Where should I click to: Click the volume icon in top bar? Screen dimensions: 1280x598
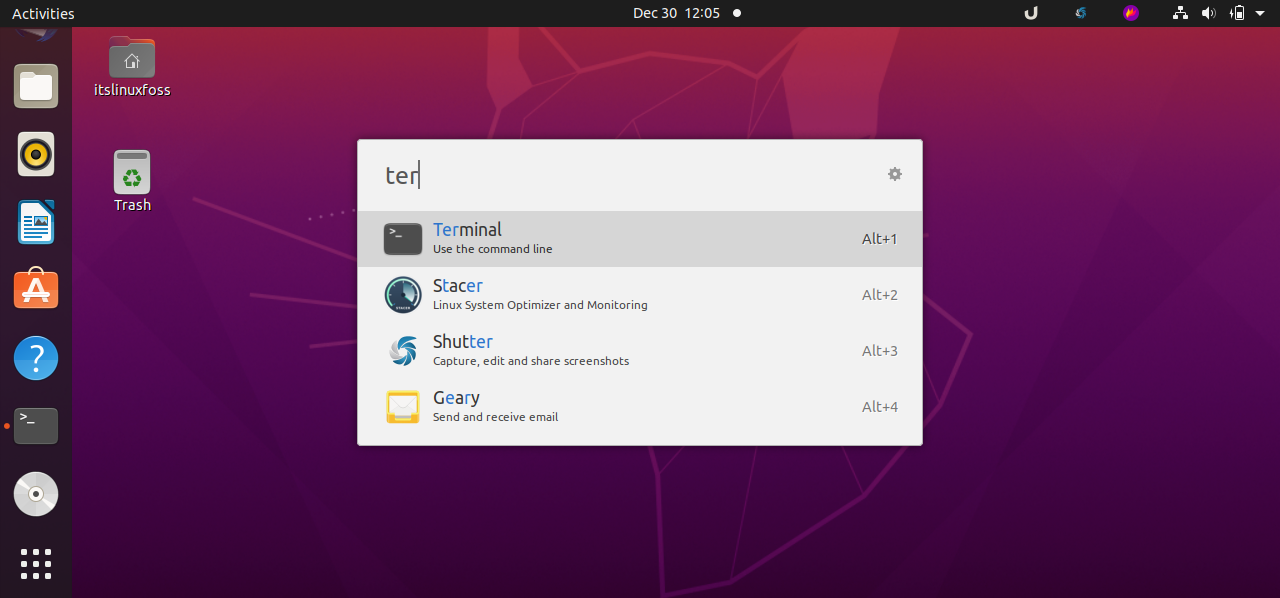[x=1208, y=13]
